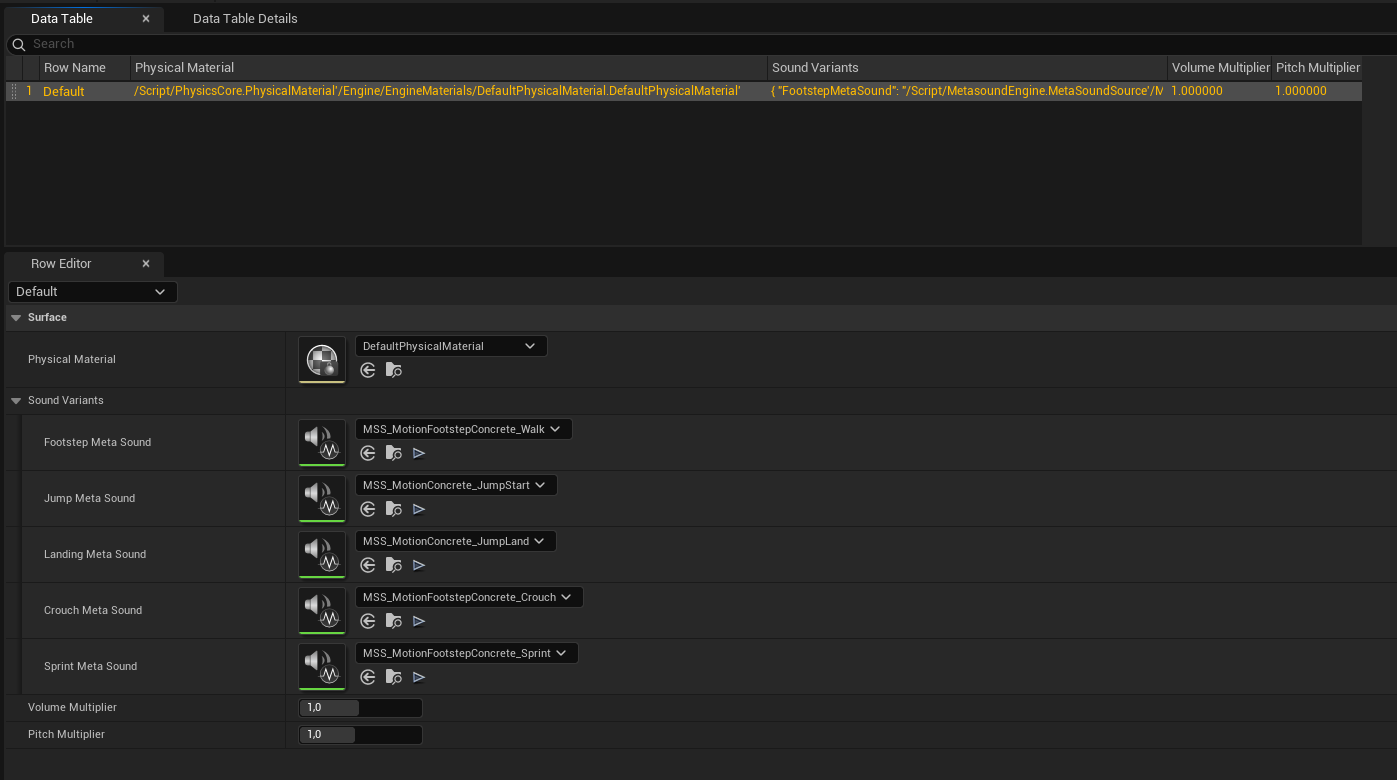Browse to Crouch Meta Sound asset
The height and width of the screenshot is (780, 1397).
click(394, 621)
